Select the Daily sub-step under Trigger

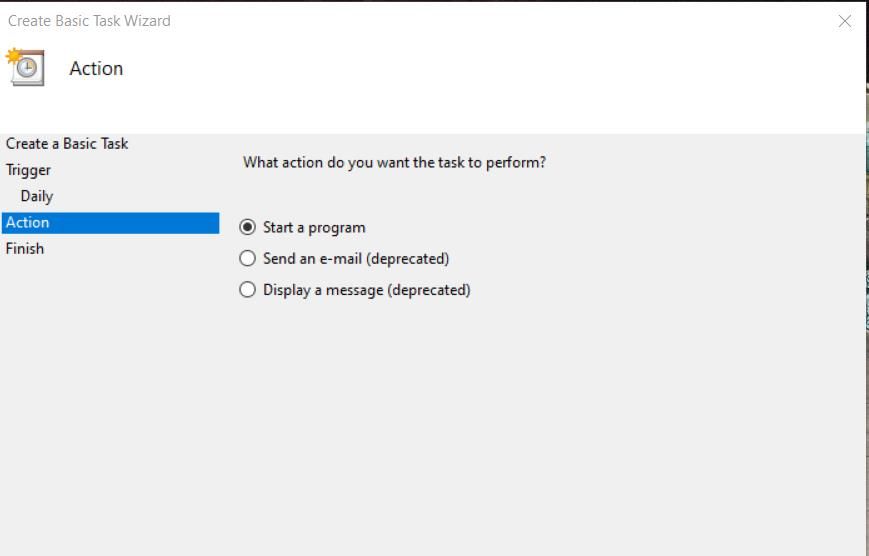coord(37,196)
